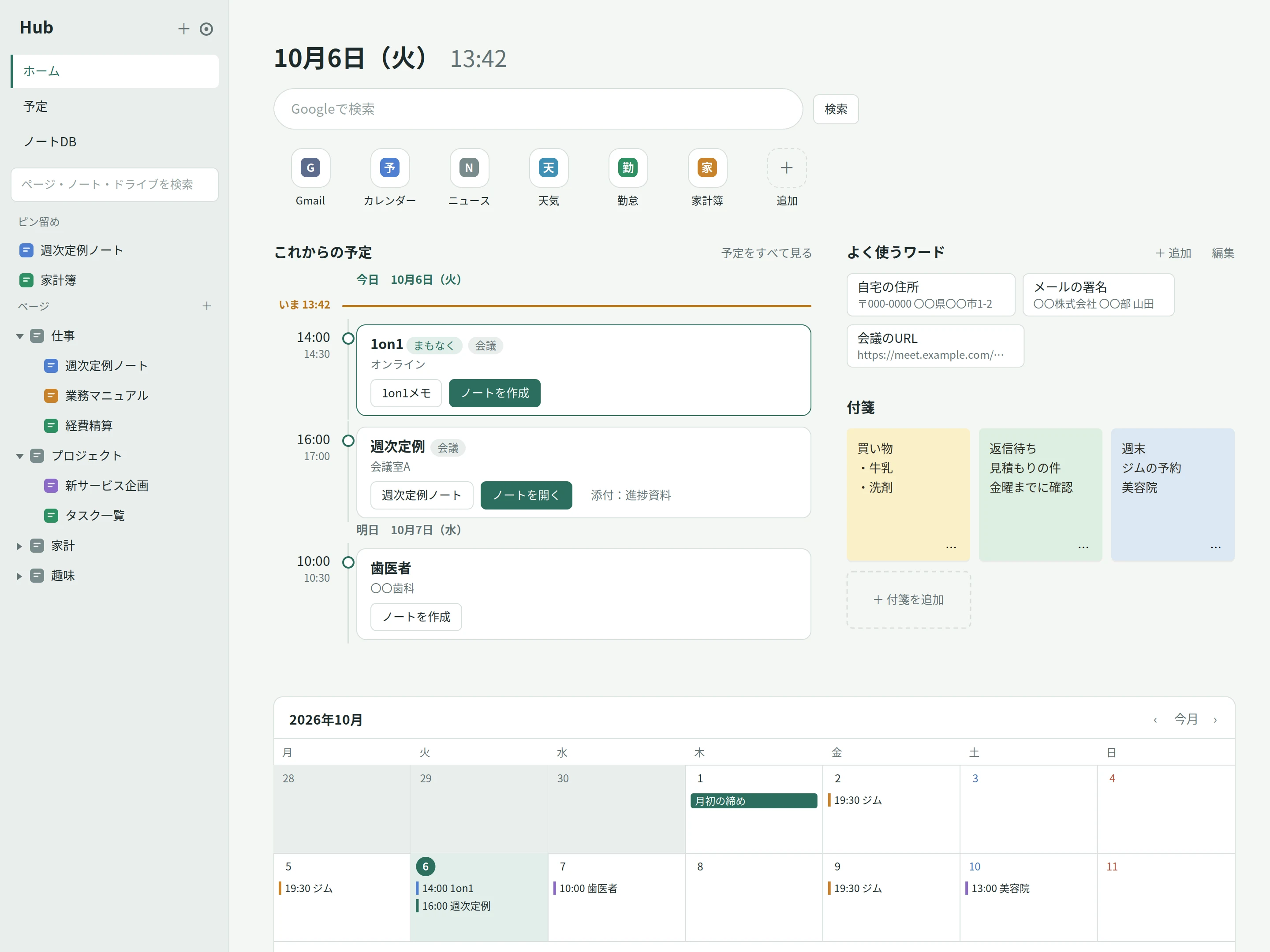Image resolution: width=1270 pixels, height=952 pixels.
Task: Open the 家計簿 shortcut icon
Action: pyautogui.click(x=707, y=167)
